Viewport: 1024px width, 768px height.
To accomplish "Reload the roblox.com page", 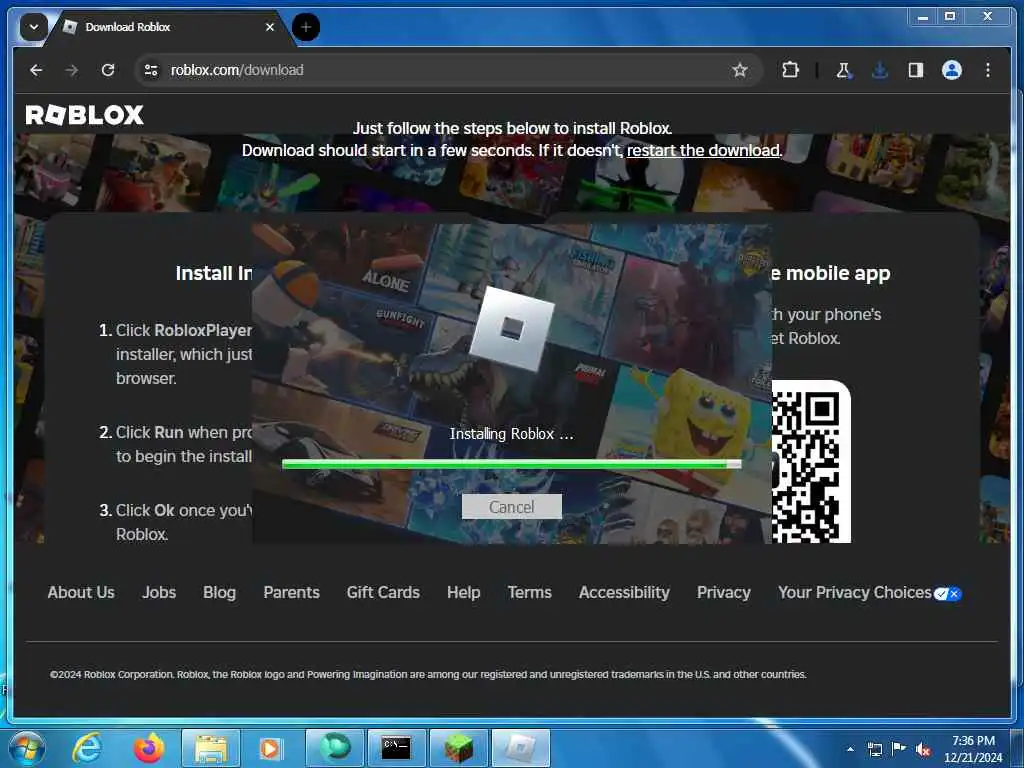I will 108,70.
